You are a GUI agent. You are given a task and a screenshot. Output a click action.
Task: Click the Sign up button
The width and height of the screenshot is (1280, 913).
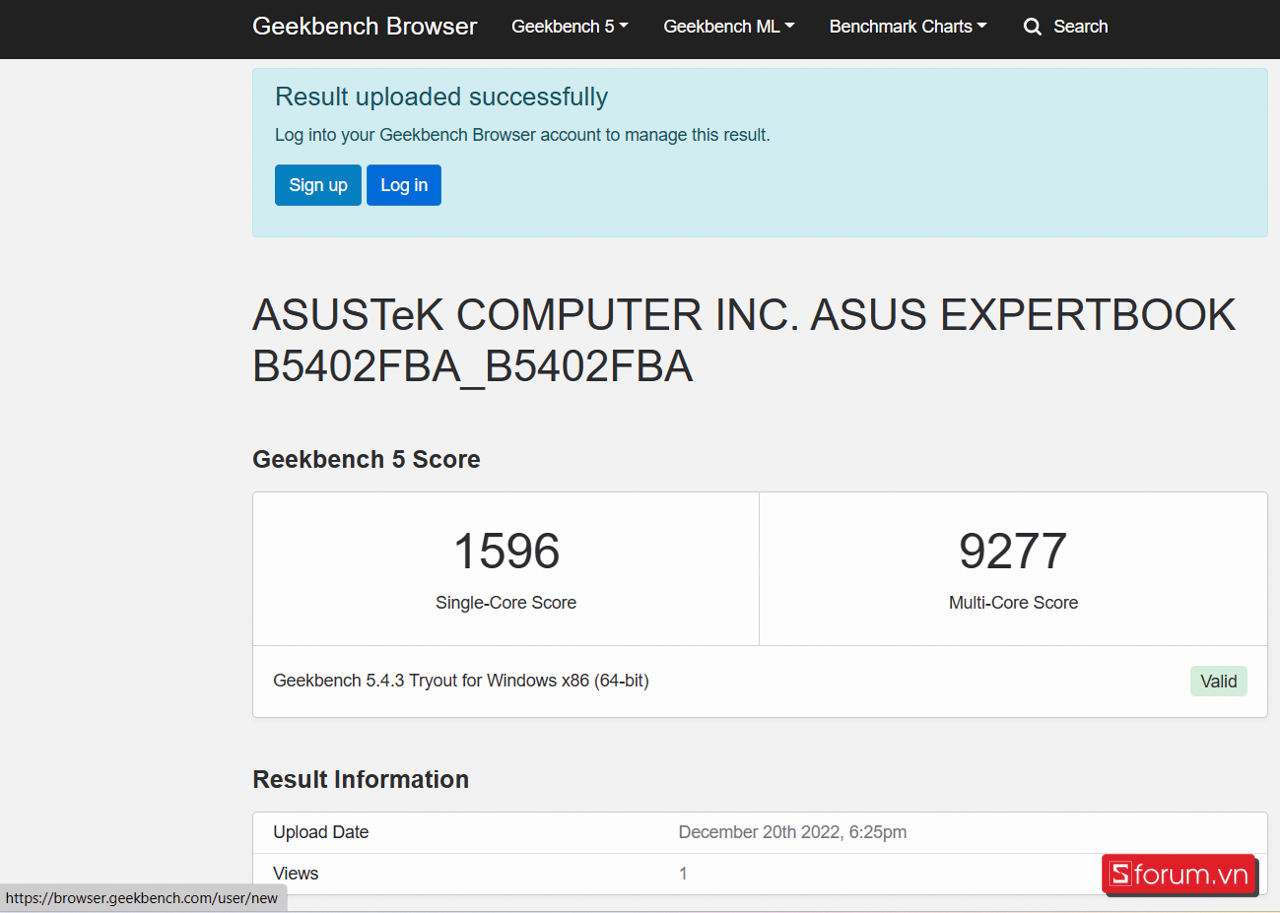(318, 185)
